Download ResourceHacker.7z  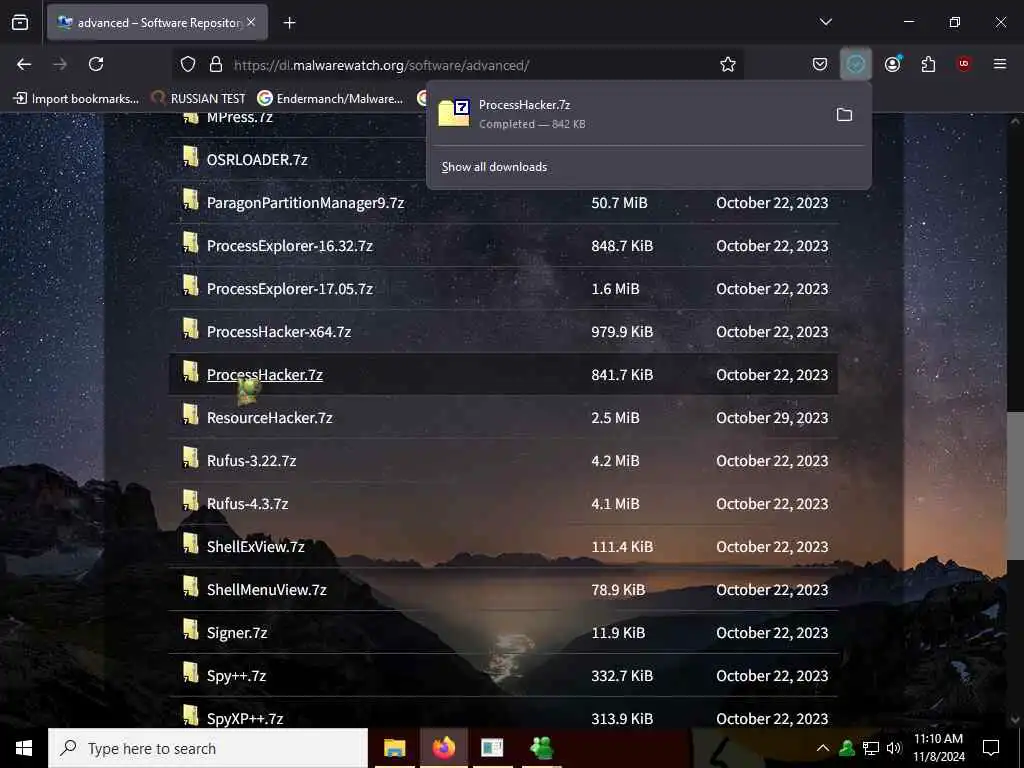click(x=270, y=418)
